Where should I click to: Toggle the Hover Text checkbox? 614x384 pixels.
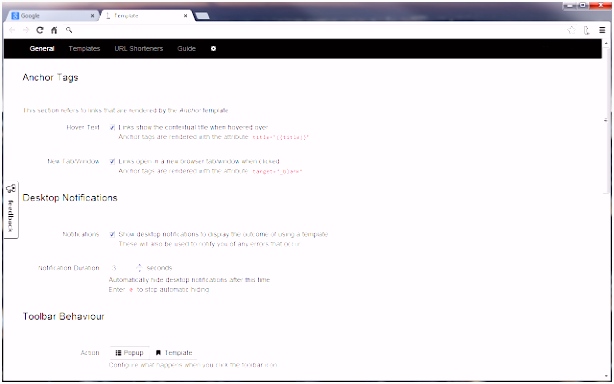[x=112, y=127]
